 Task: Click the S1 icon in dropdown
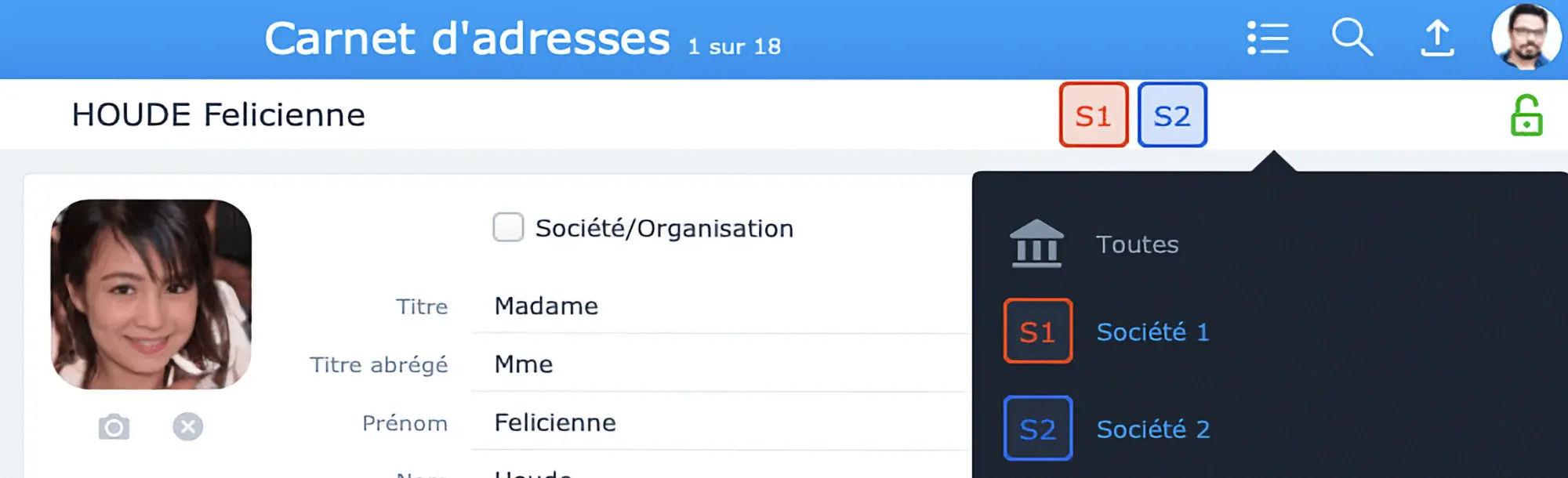pos(1037,331)
